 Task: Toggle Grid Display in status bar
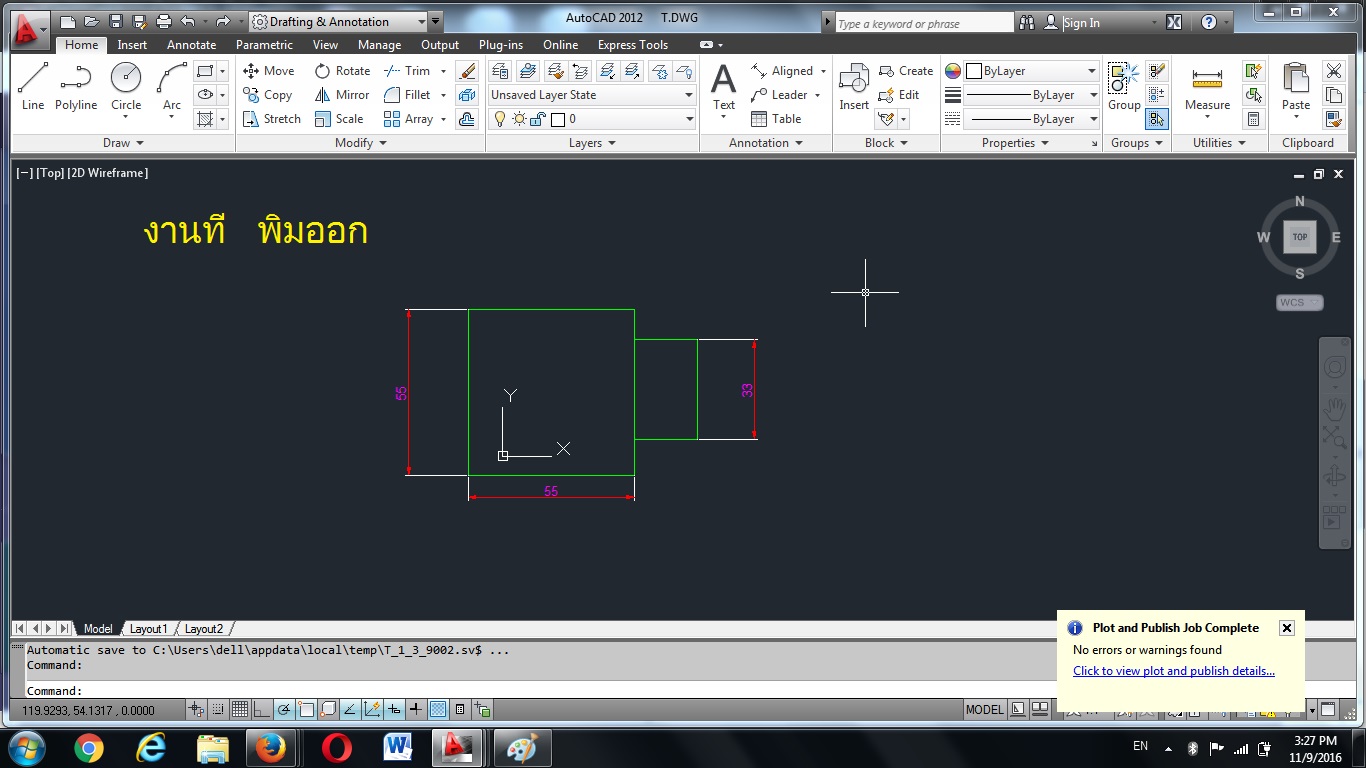click(x=240, y=710)
